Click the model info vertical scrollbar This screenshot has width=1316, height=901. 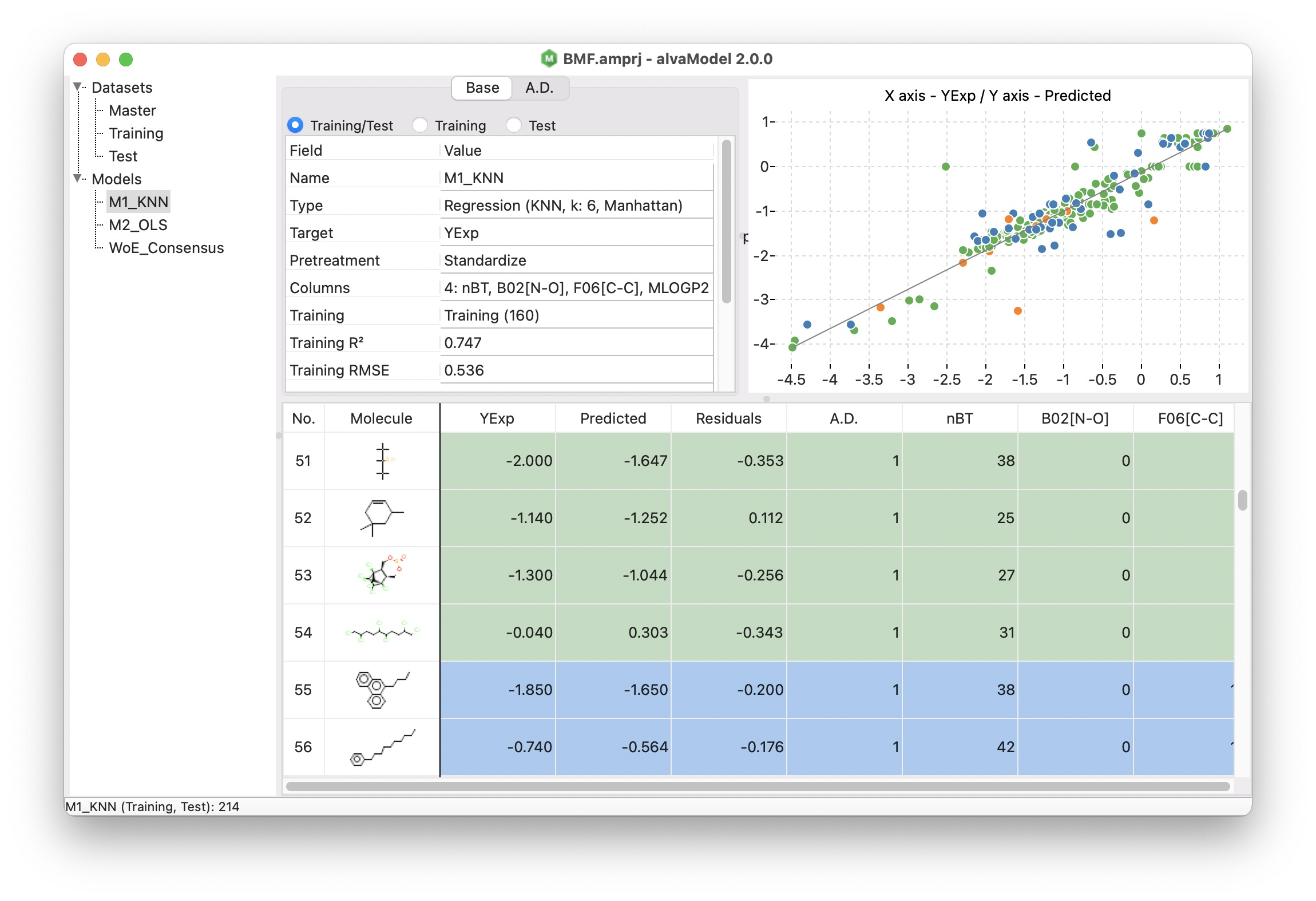[x=727, y=221]
